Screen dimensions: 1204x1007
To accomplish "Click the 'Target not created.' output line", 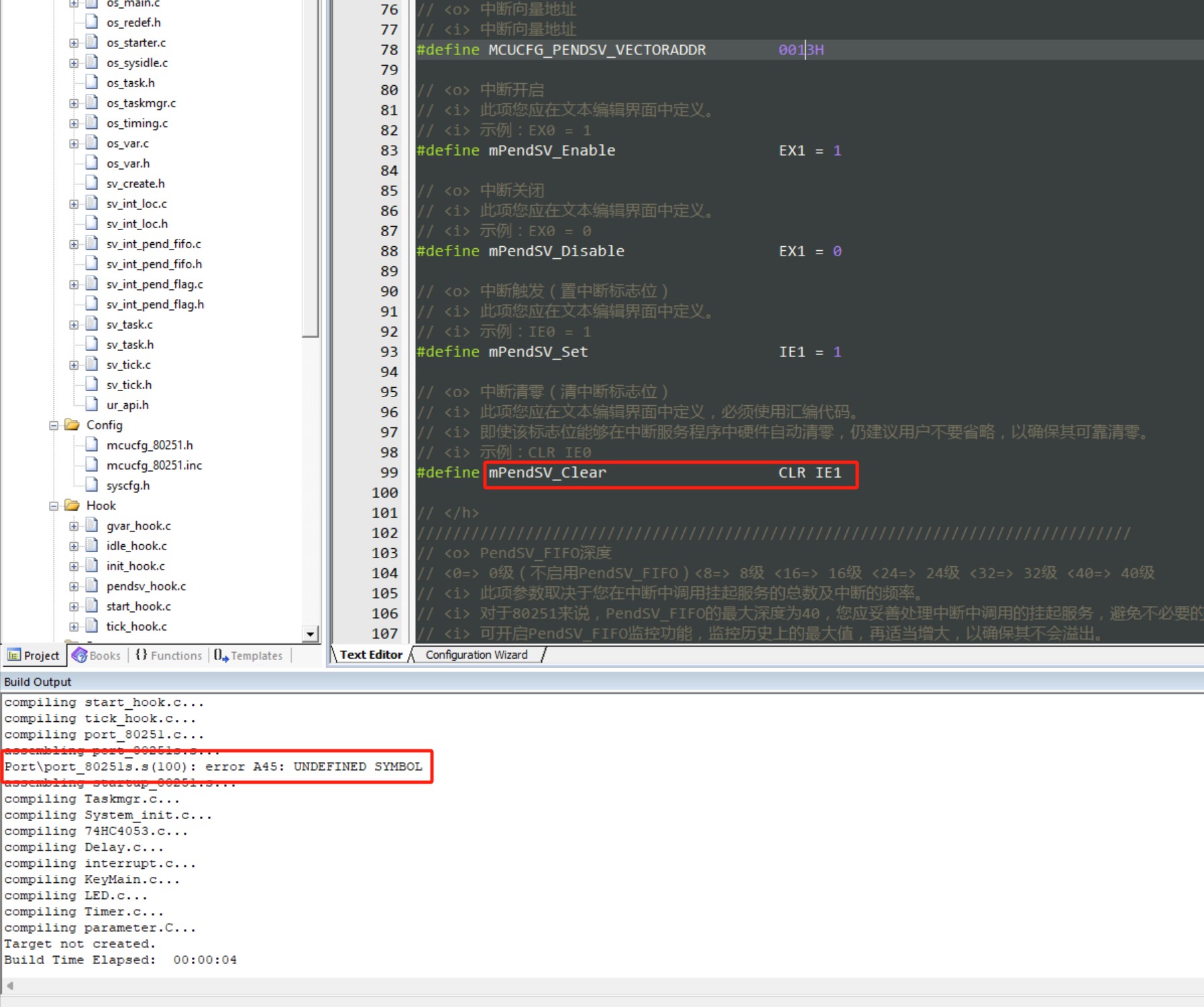I will pos(80,943).
